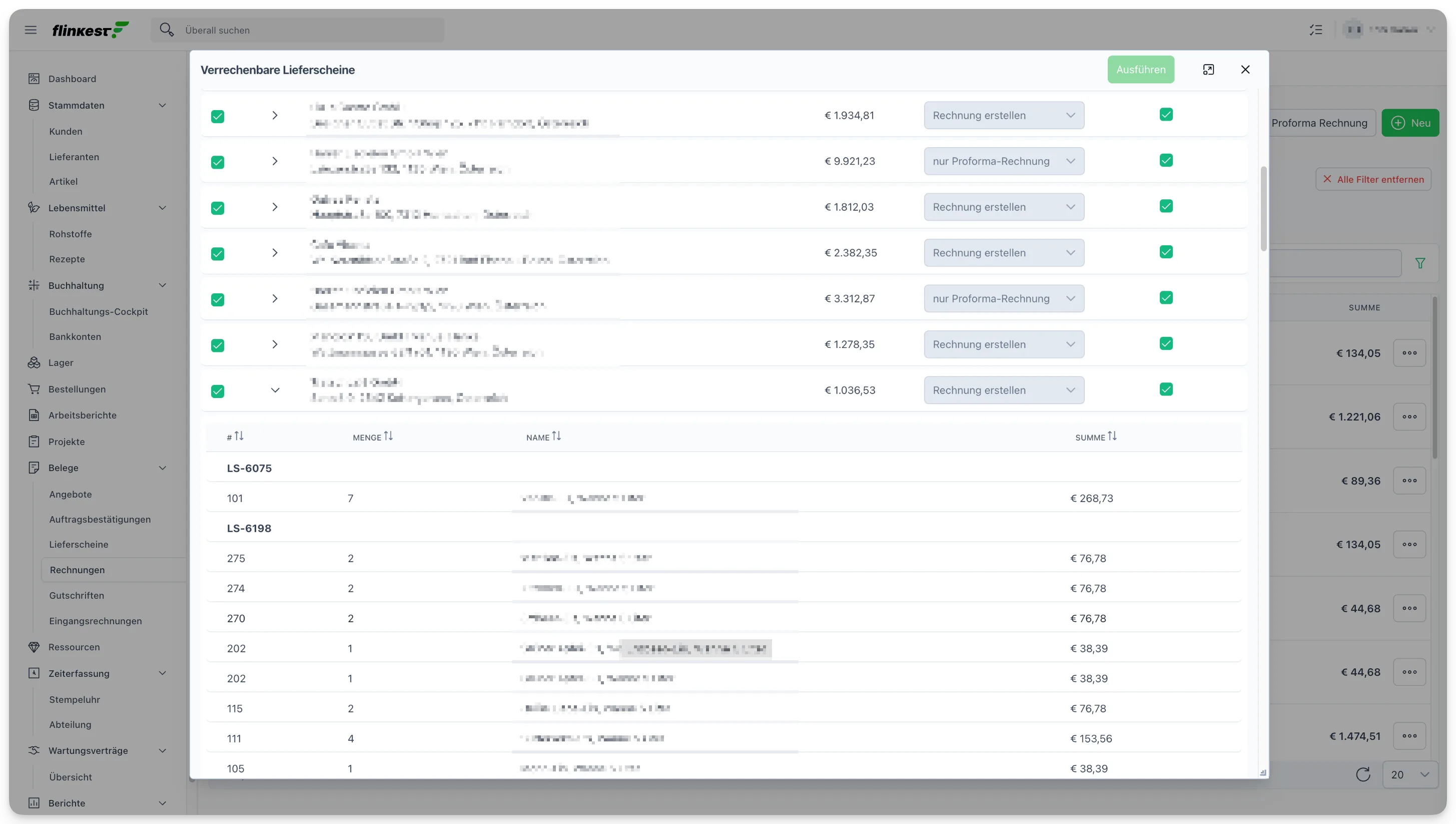Collapse the Stammdaten sidebar section
1456x824 pixels.
click(162, 105)
